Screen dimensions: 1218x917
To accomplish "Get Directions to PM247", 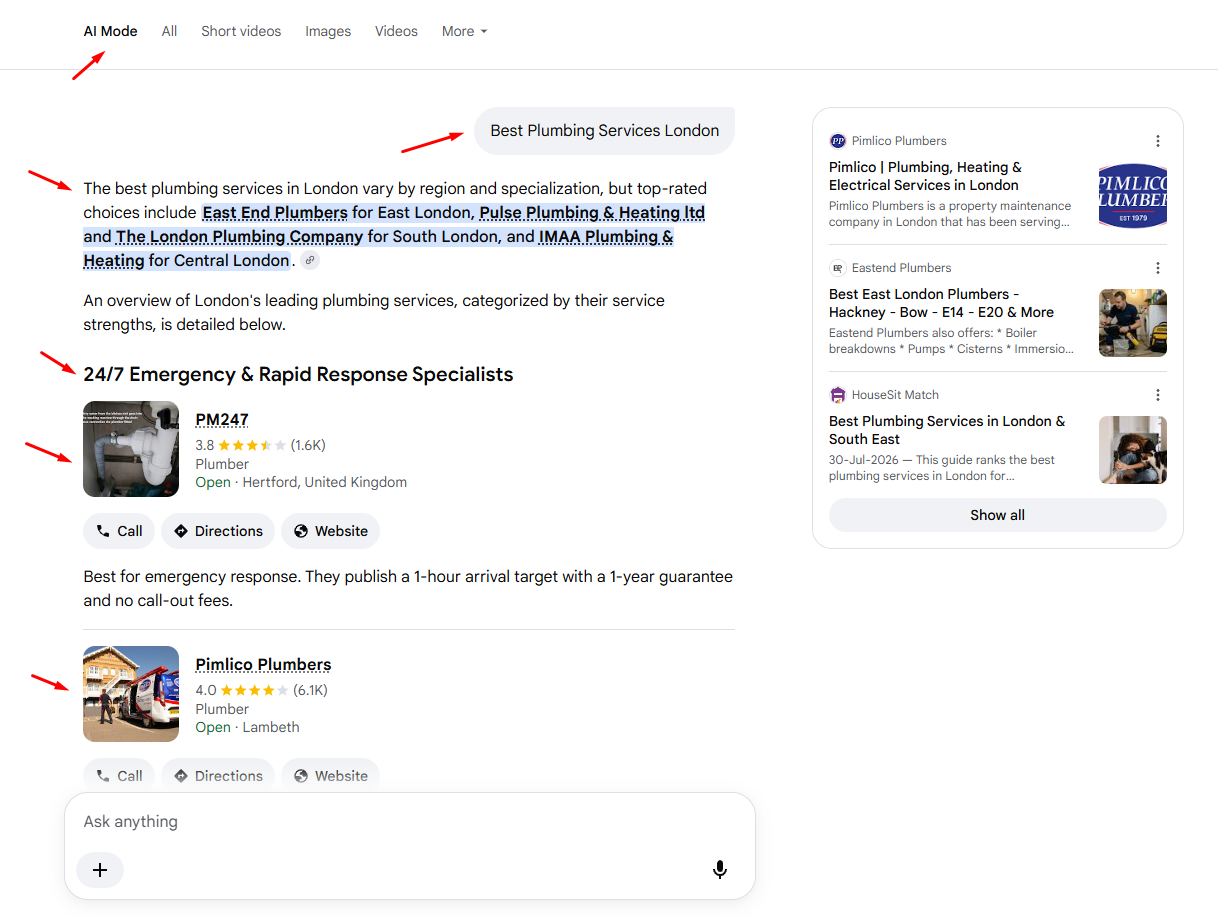I will pos(218,531).
